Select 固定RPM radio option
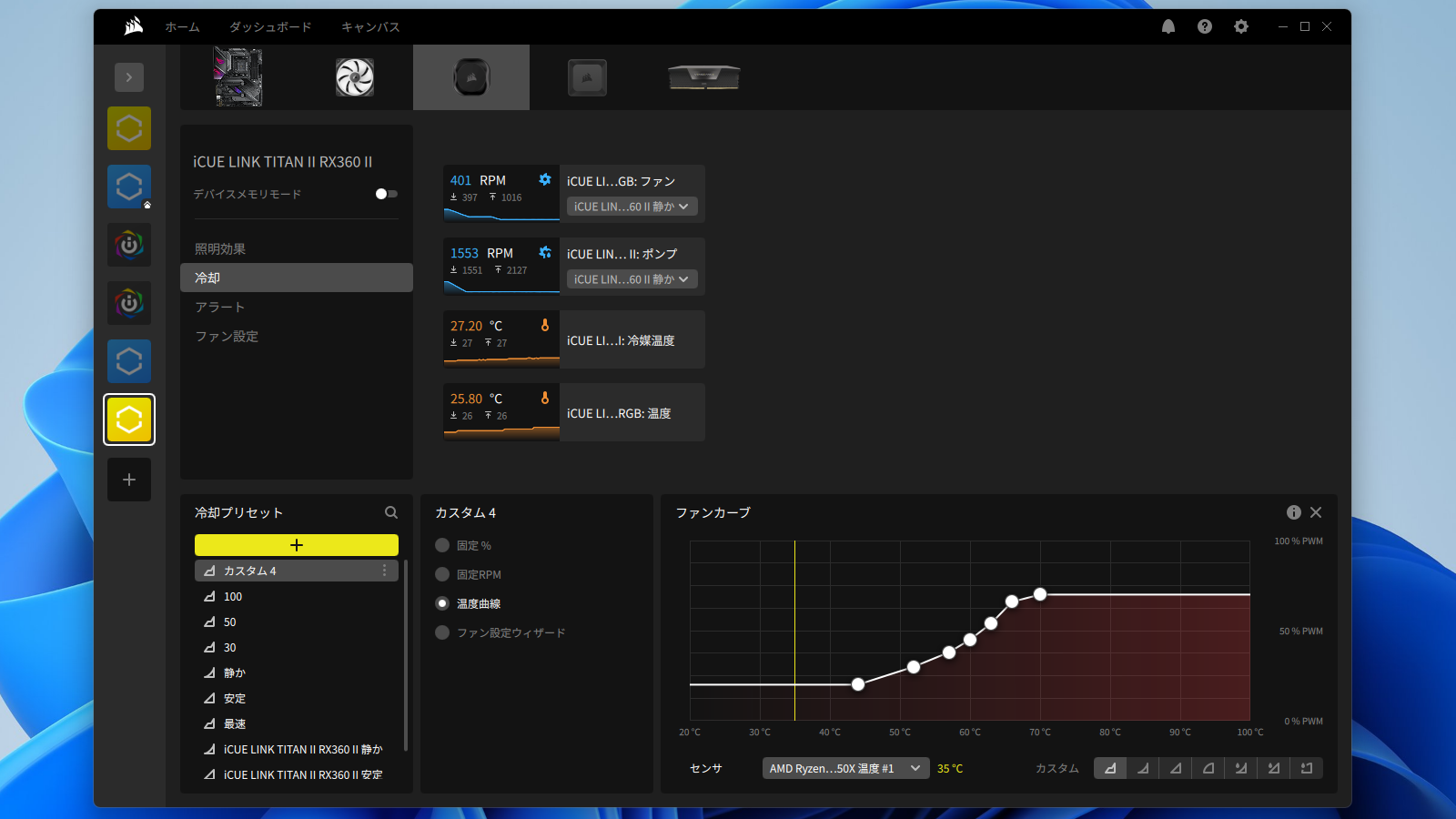This screenshot has width=1456, height=819. pyautogui.click(x=442, y=574)
